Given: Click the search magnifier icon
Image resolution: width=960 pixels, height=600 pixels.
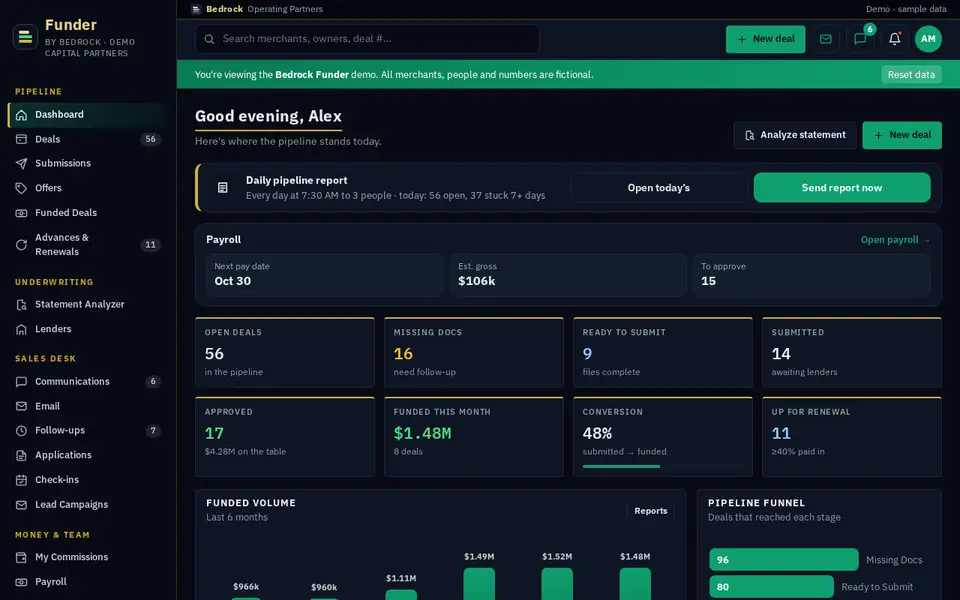Looking at the screenshot, I should coord(209,39).
